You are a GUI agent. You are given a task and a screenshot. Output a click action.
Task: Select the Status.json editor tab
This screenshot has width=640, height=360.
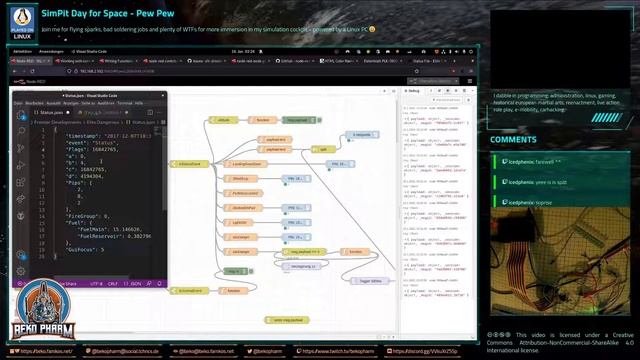51,112
